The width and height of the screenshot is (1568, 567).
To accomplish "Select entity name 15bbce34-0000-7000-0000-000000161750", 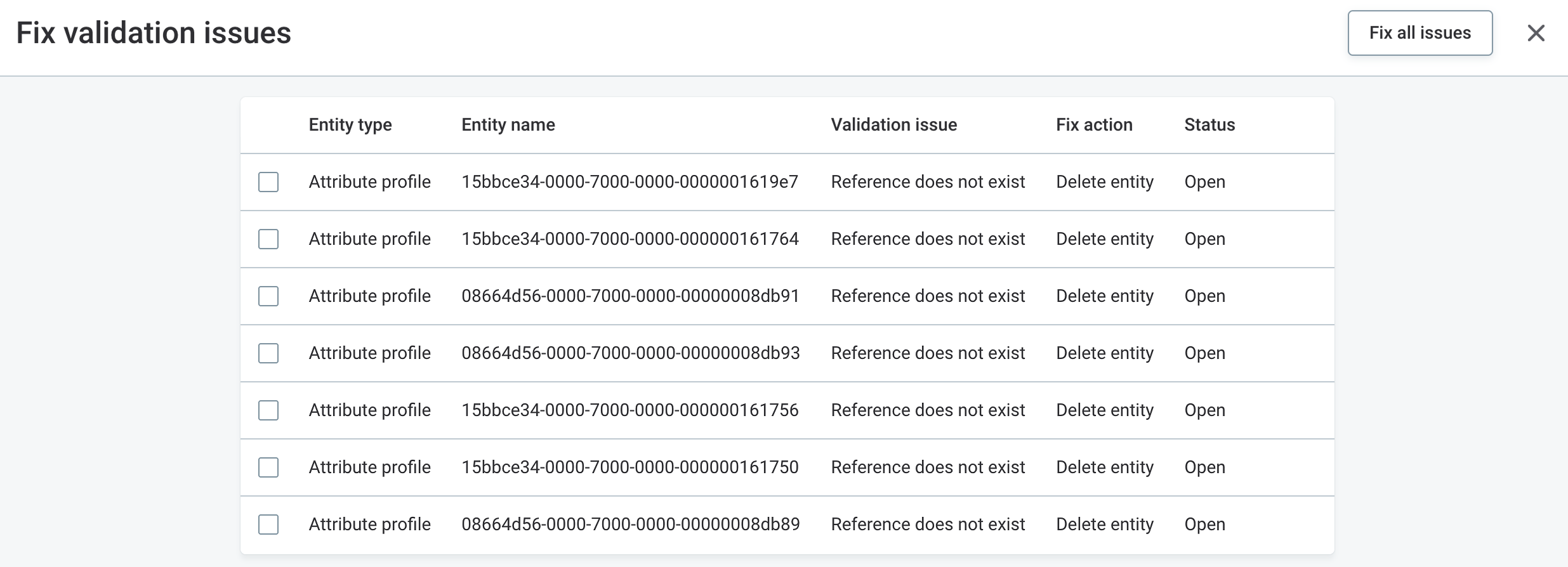I will [630, 467].
